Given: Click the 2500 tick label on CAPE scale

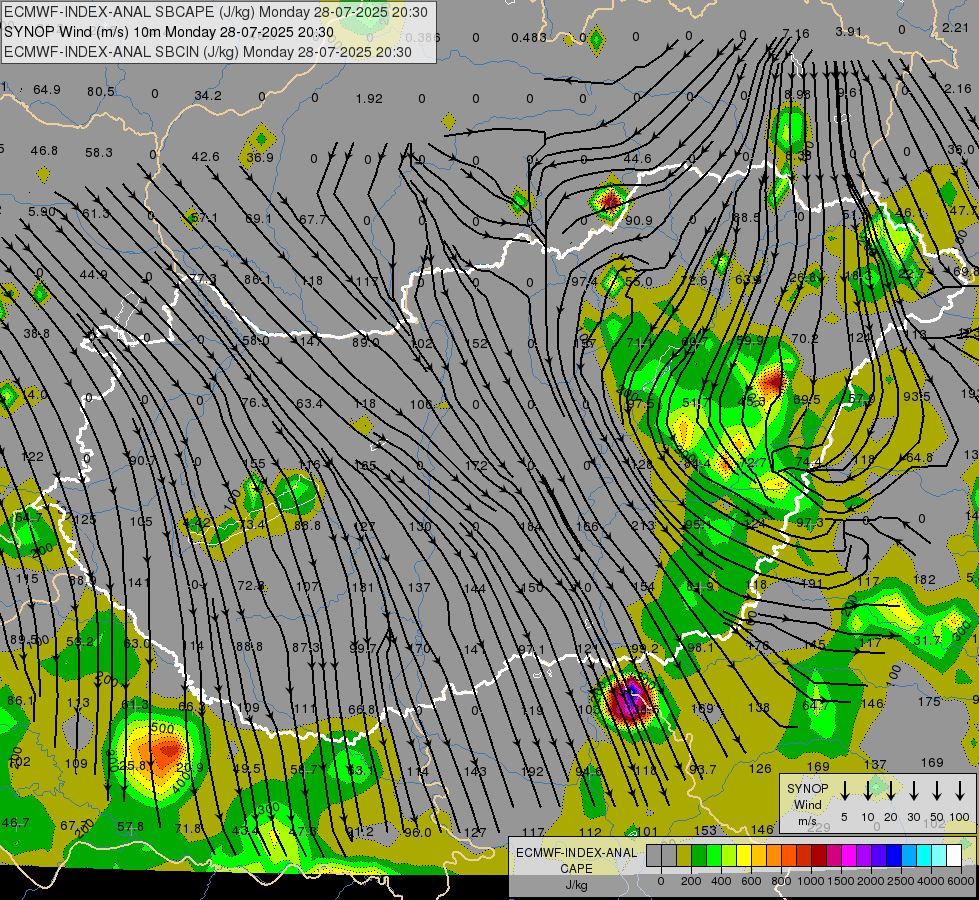Looking at the screenshot, I should point(900,881).
